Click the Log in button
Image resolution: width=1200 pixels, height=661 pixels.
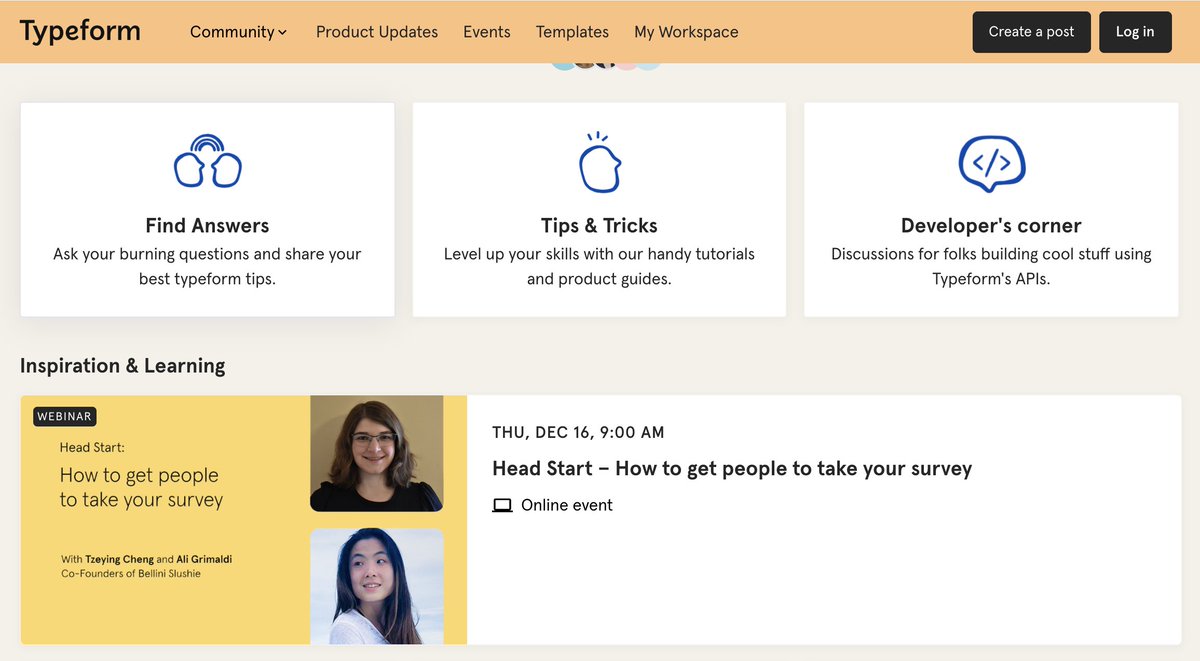coord(1135,32)
